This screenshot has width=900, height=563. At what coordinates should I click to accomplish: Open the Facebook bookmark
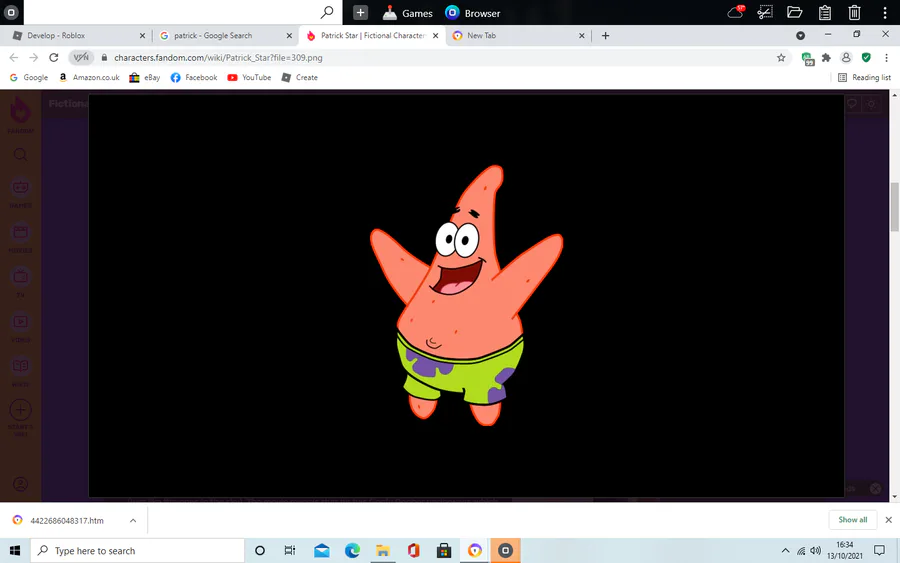point(194,77)
